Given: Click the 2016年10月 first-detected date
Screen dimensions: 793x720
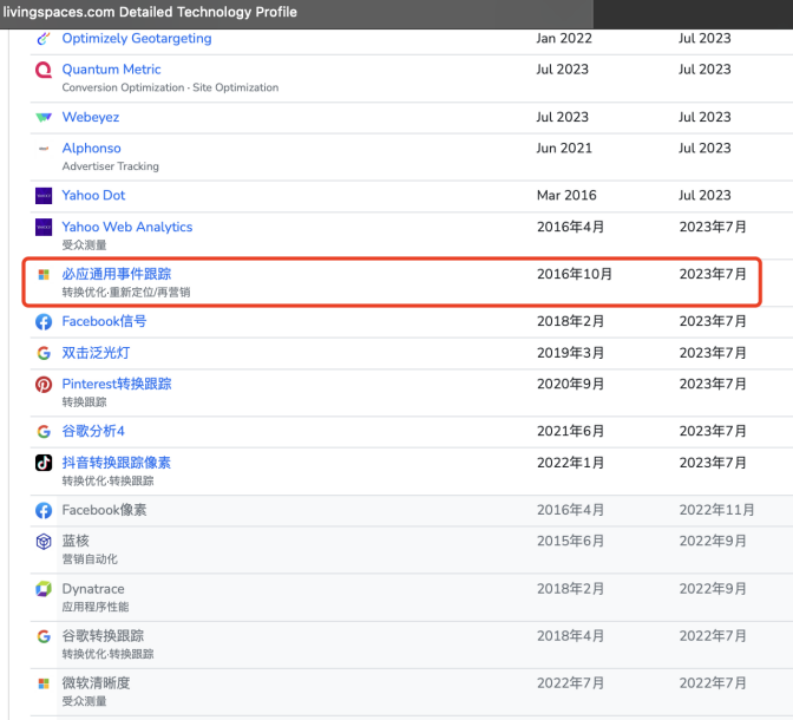Looking at the screenshot, I should [x=575, y=274].
